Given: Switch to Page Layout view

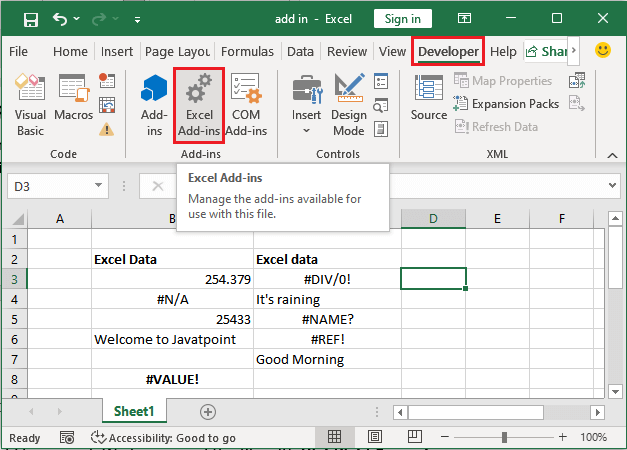Looking at the screenshot, I should coord(375,437).
